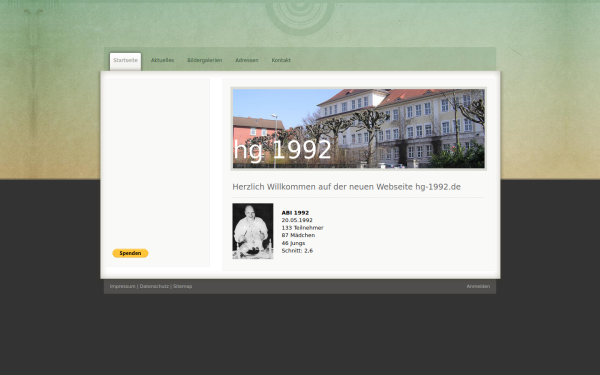Click the '46 Jungs' line
The width and height of the screenshot is (600, 375).
coord(293,243)
